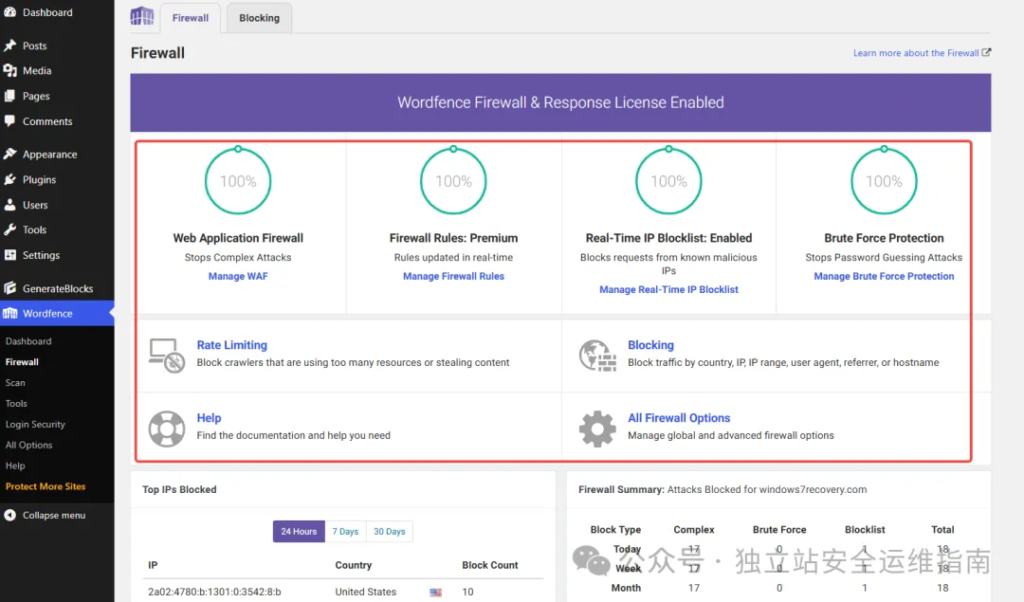Click the Brute Force Protection 100% circle
This screenshot has height=602, width=1024.
point(884,181)
